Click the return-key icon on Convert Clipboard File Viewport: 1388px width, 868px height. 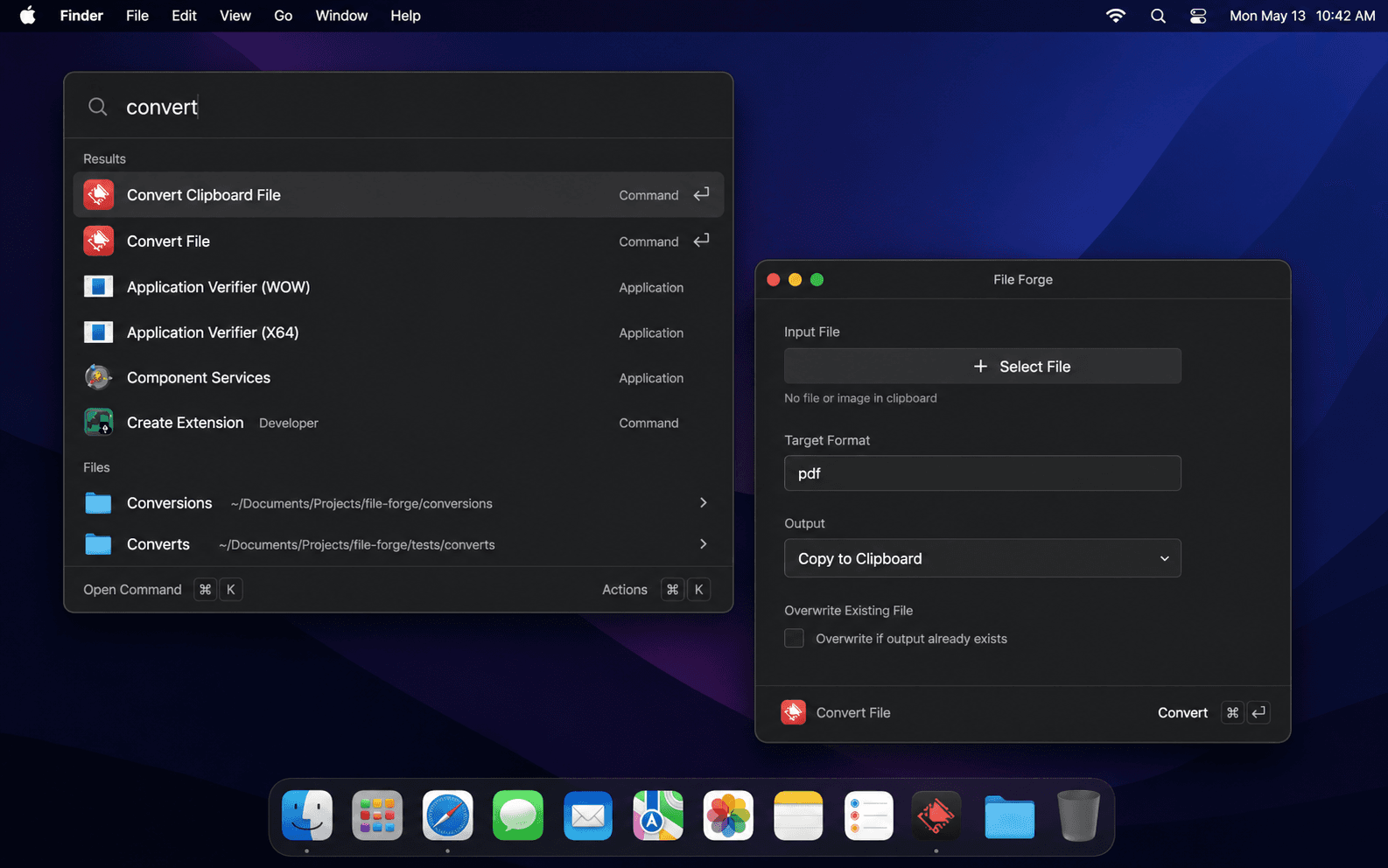701,194
